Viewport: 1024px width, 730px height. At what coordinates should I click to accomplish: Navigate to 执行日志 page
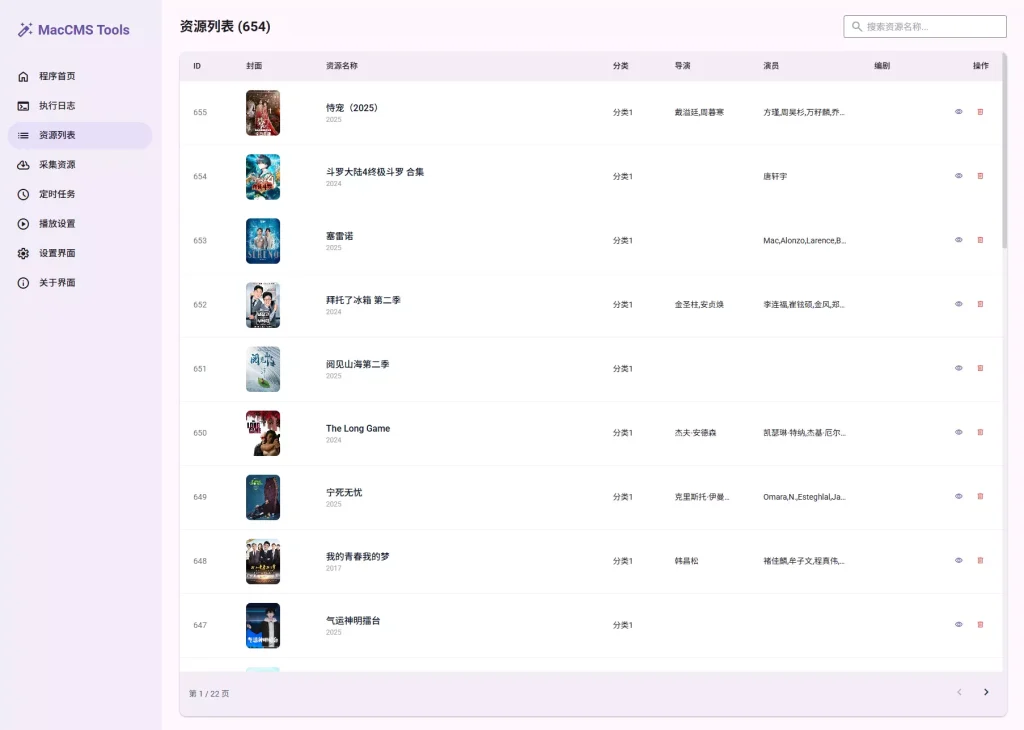click(x=57, y=106)
